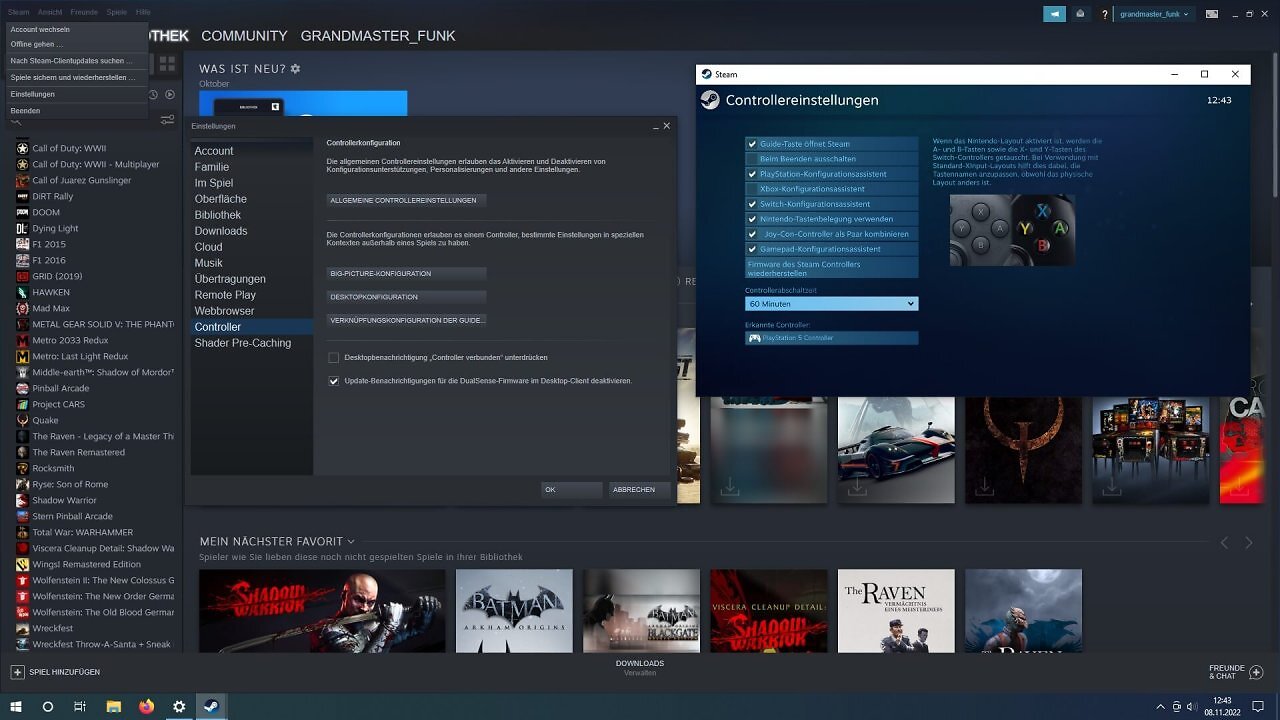Image resolution: width=1280 pixels, height=720 pixels.
Task: Expand Mein nächster Favorit shelf dropdown
Action: 351,542
